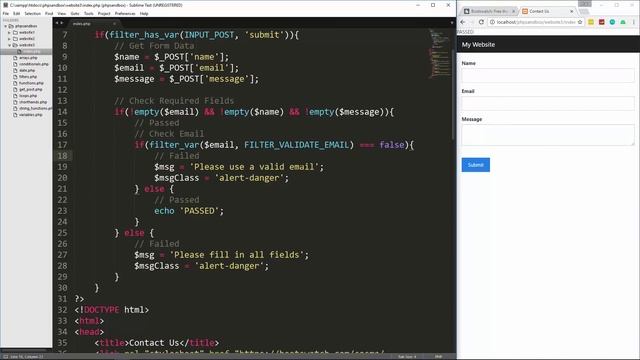Open the Preferences menu
The image size is (640, 360).
coord(125,13)
